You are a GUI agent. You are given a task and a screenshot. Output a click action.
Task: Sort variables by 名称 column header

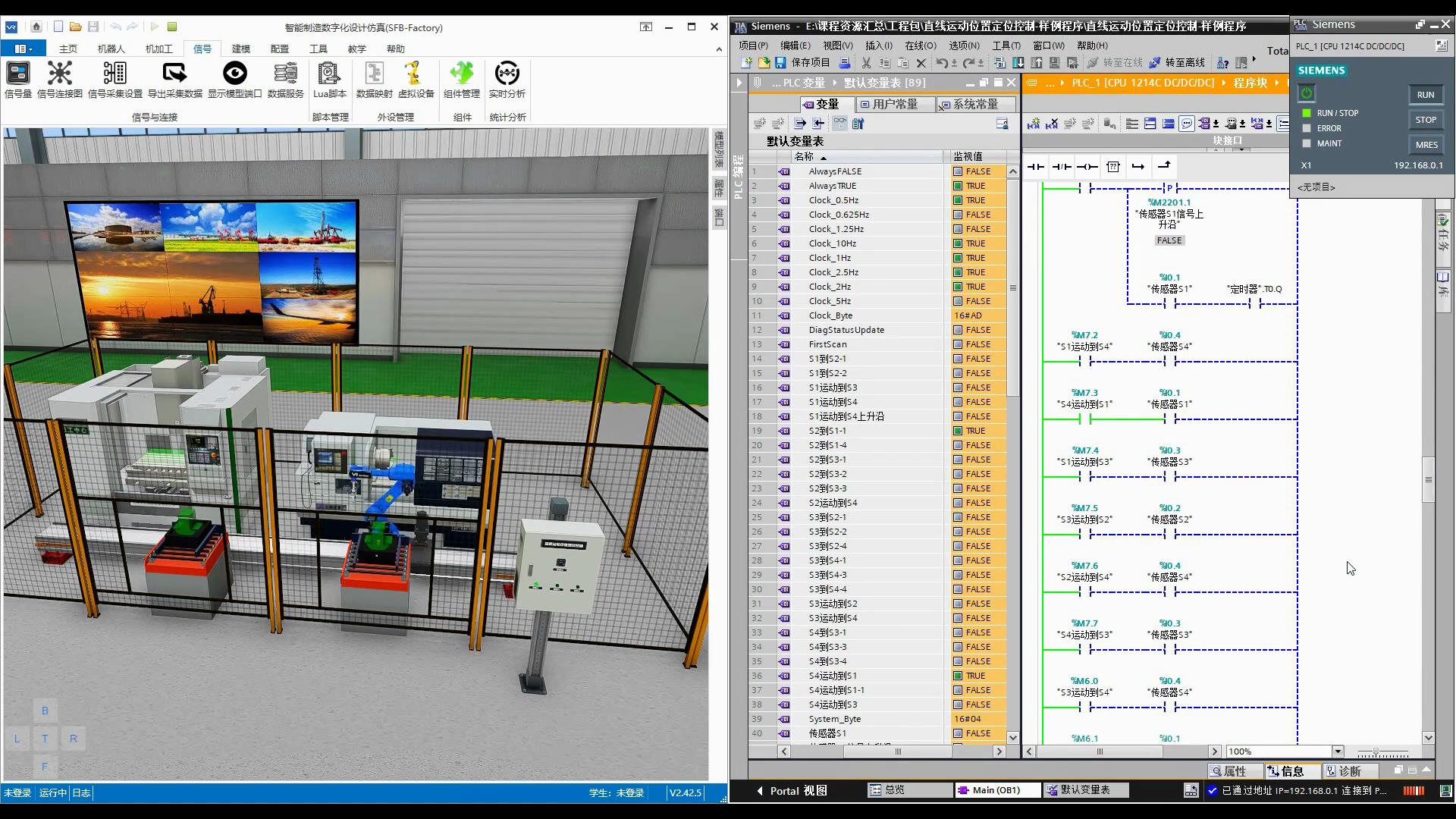pos(804,157)
